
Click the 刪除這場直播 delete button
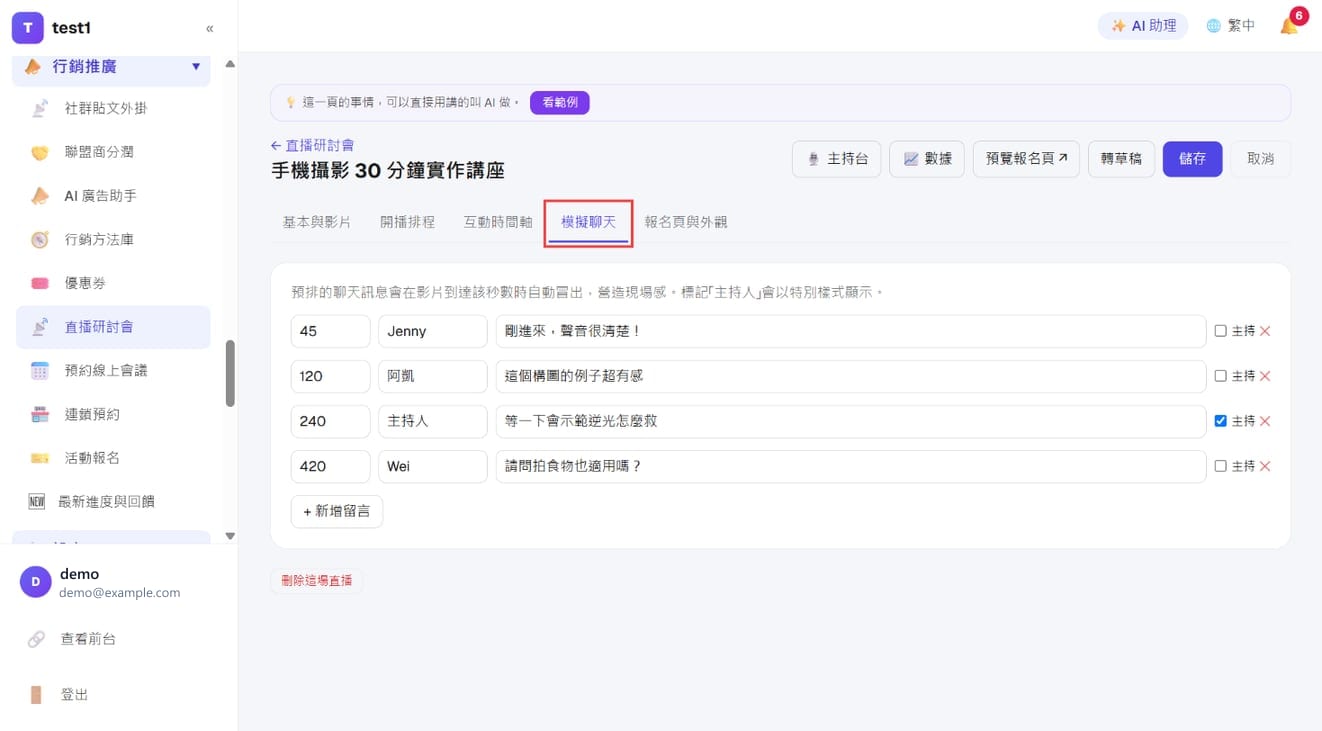click(x=316, y=580)
